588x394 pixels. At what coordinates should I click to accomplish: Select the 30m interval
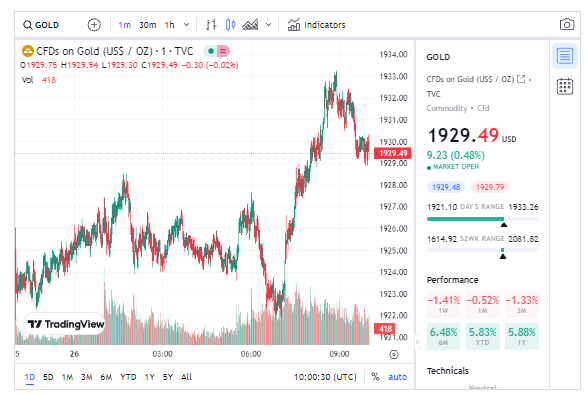147,25
